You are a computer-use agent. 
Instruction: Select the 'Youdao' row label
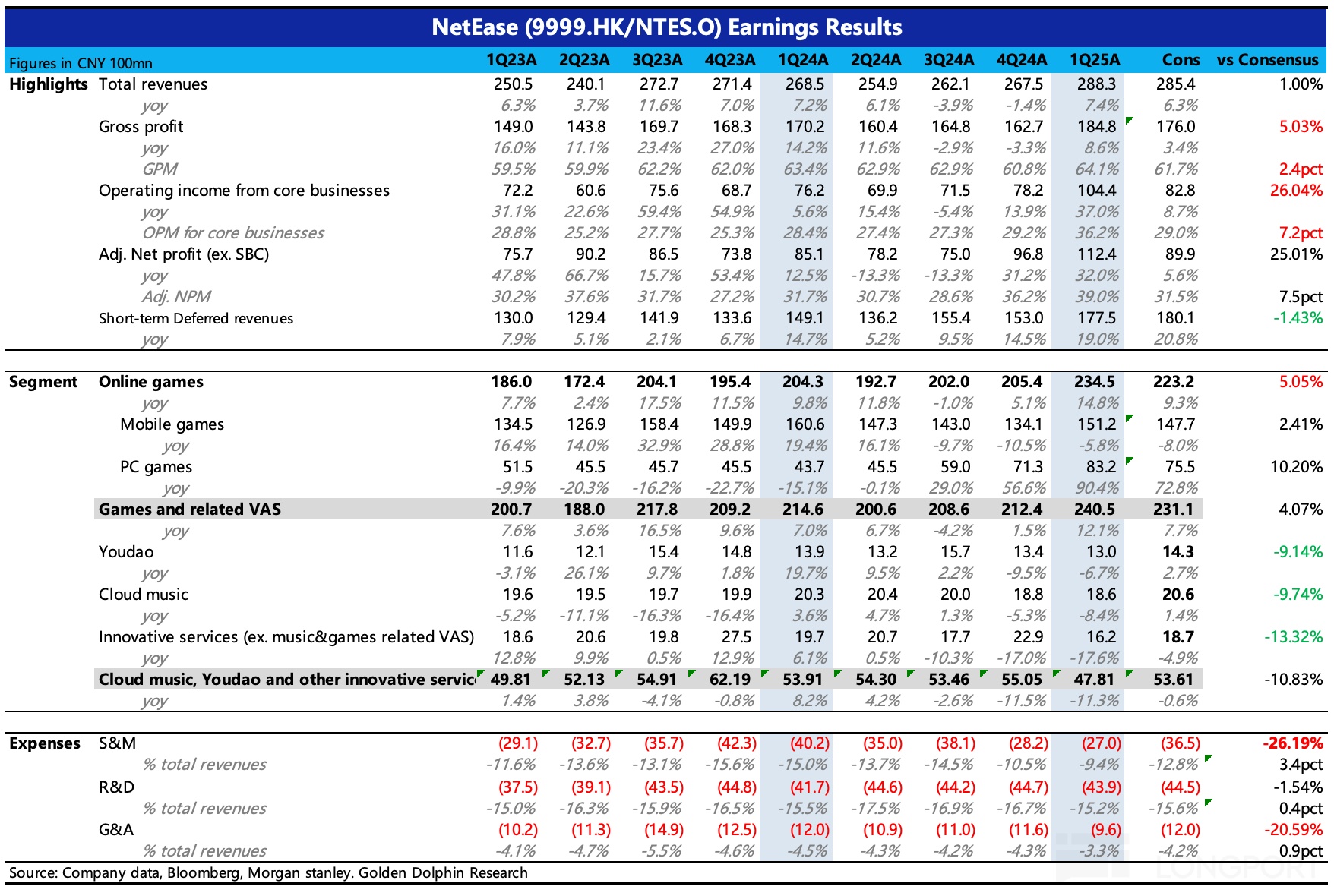click(x=126, y=552)
